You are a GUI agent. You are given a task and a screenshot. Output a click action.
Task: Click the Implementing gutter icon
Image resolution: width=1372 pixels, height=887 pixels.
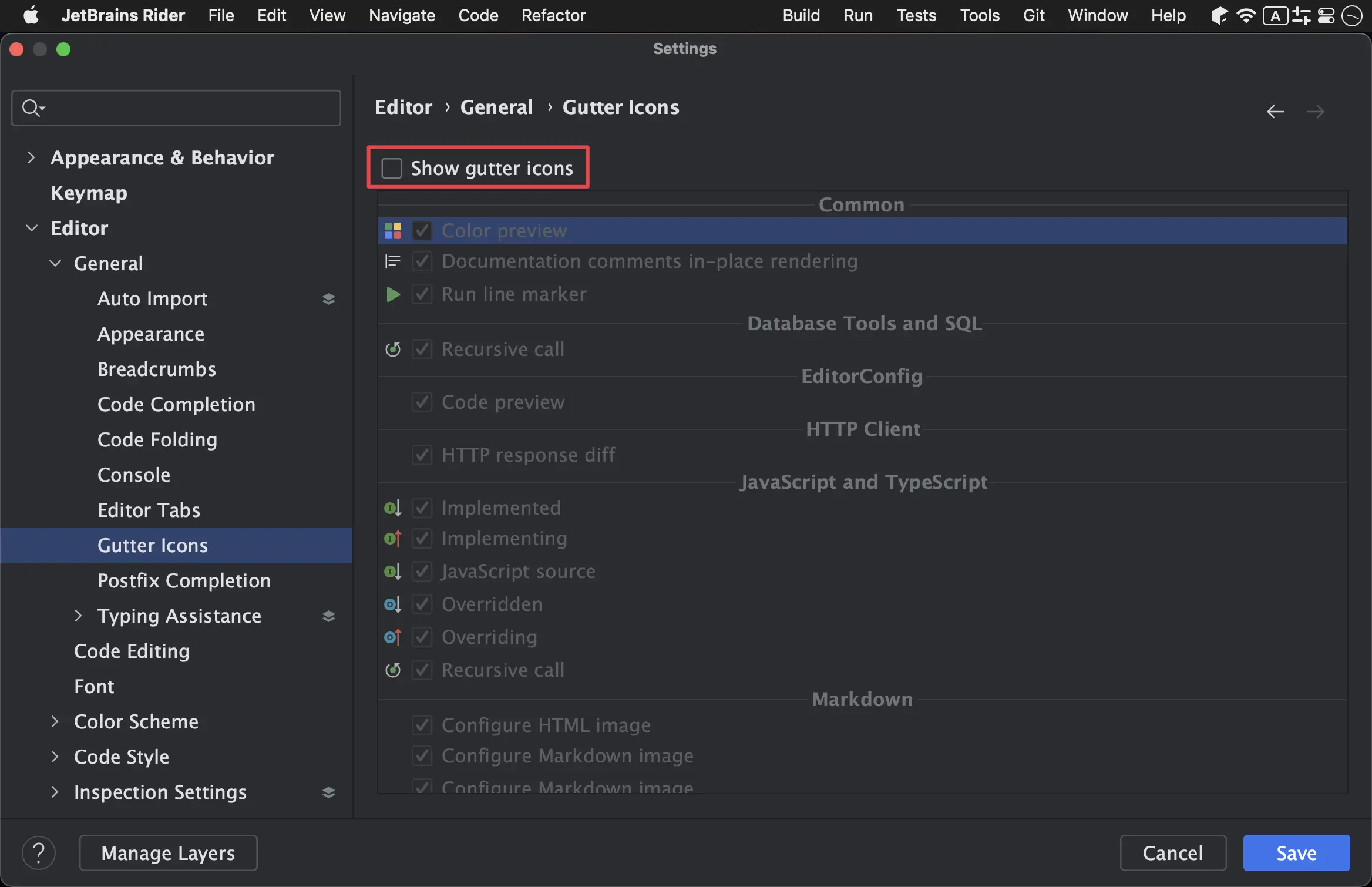click(x=393, y=538)
